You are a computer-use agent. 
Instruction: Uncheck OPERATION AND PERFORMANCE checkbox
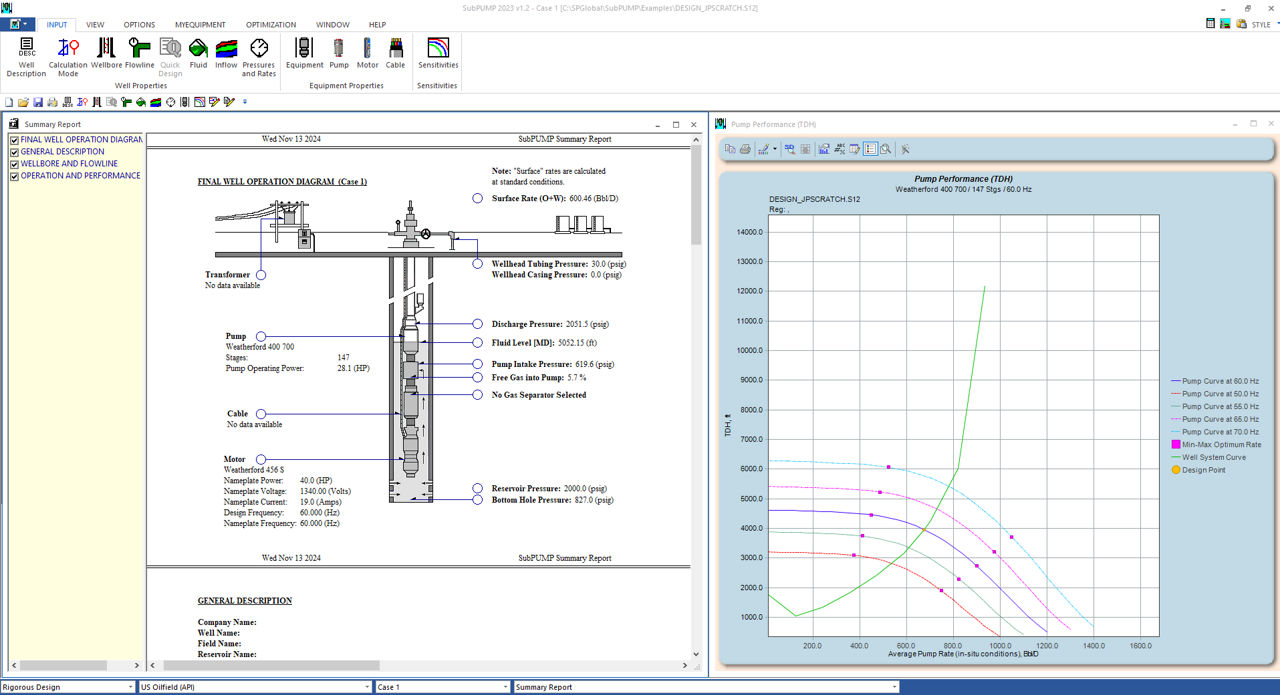tap(14, 176)
